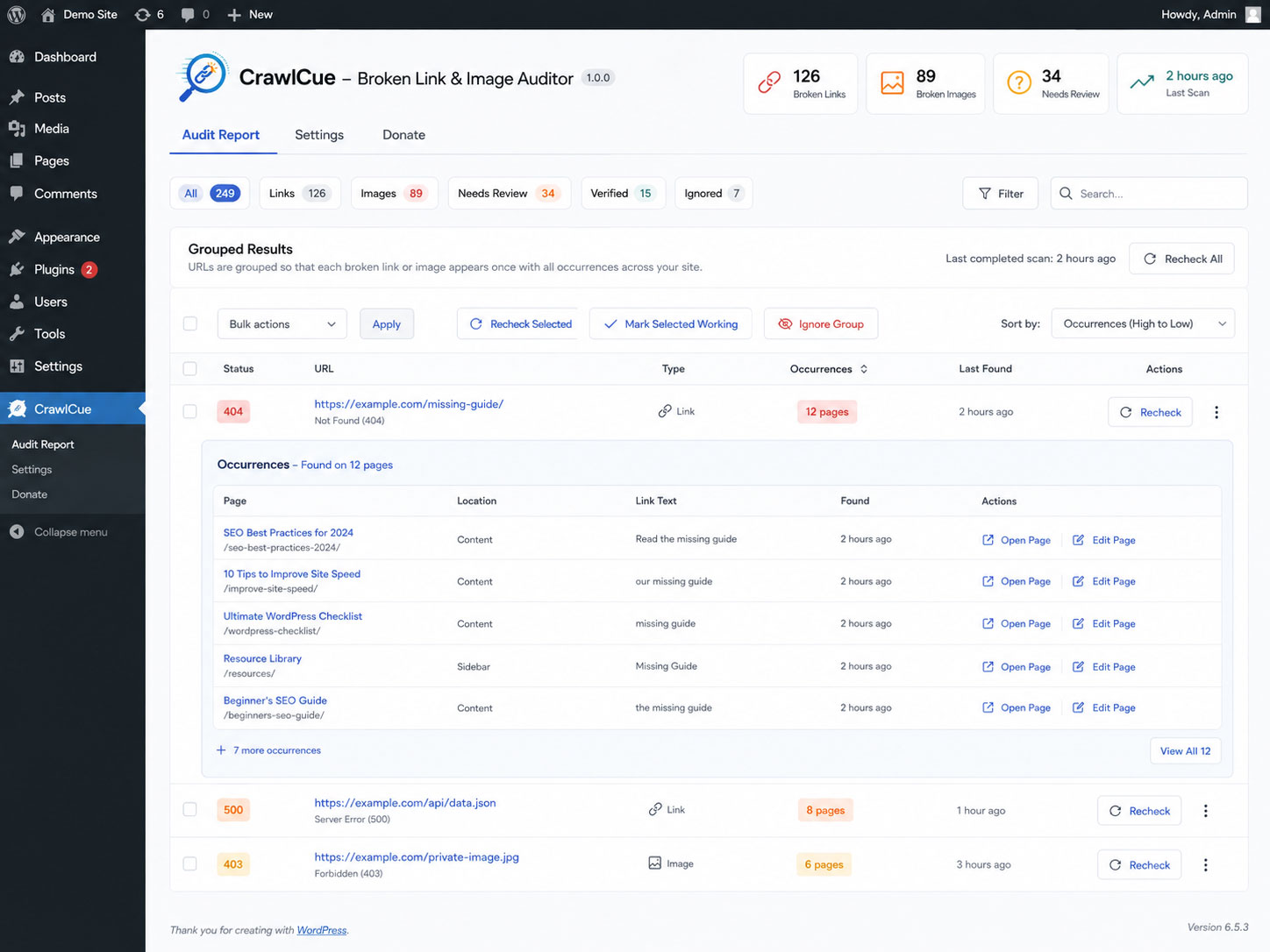Click the collapse menu arrow icon

click(17, 532)
